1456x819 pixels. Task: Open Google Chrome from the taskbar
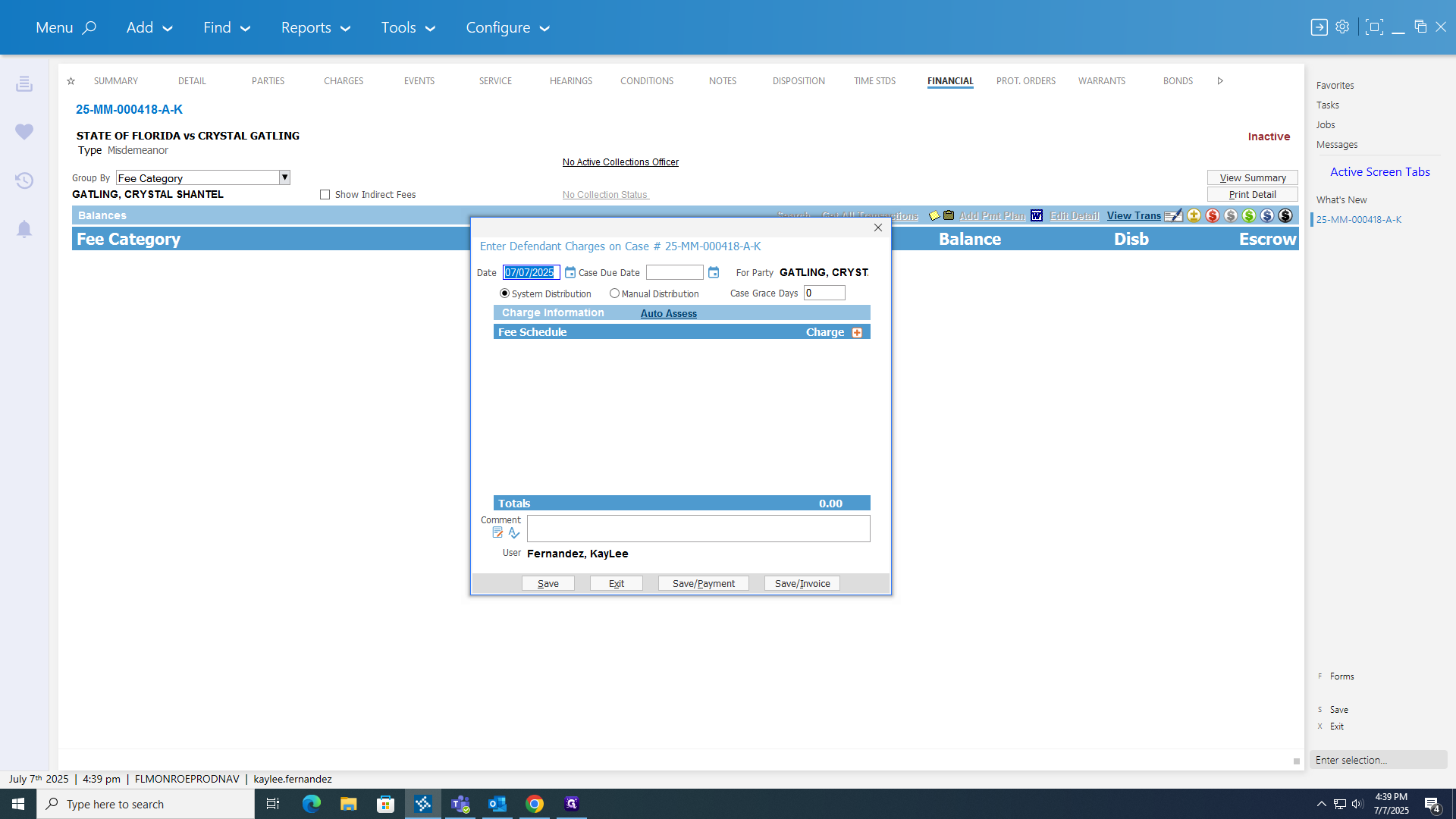click(x=535, y=804)
